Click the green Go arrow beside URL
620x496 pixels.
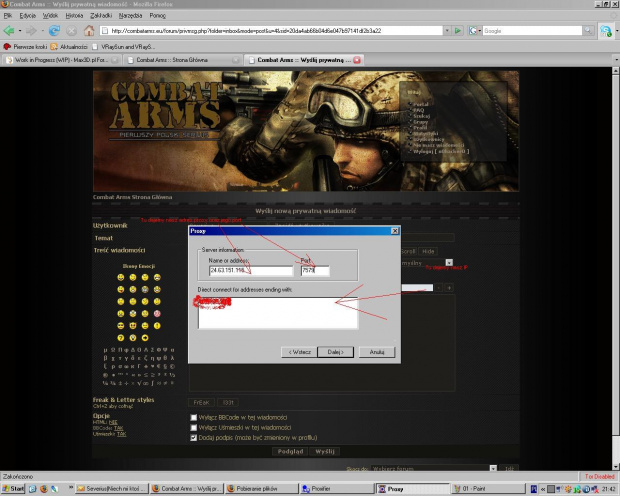[457, 30]
